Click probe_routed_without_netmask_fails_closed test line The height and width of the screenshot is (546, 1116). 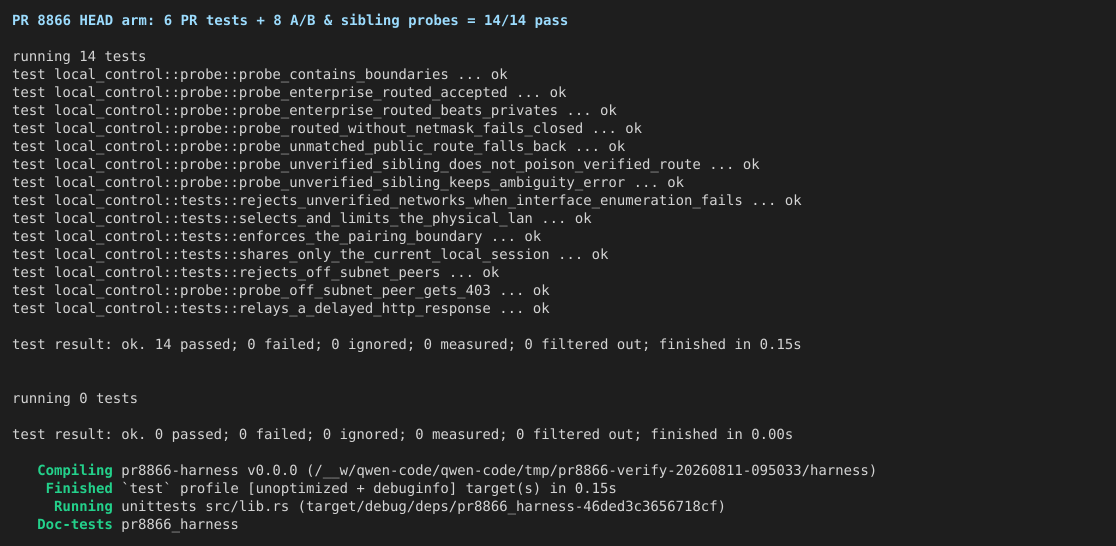(327, 129)
